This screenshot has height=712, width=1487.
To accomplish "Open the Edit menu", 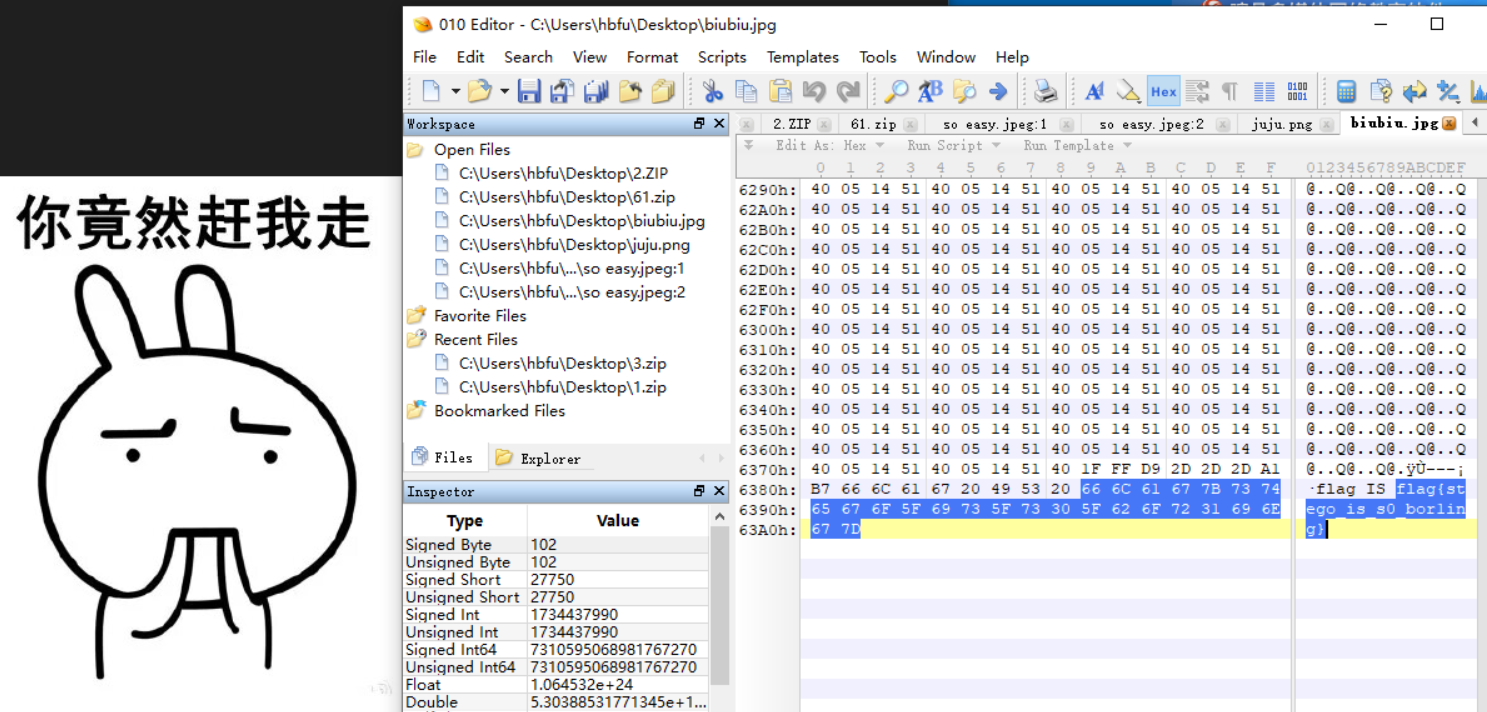I will pos(471,57).
